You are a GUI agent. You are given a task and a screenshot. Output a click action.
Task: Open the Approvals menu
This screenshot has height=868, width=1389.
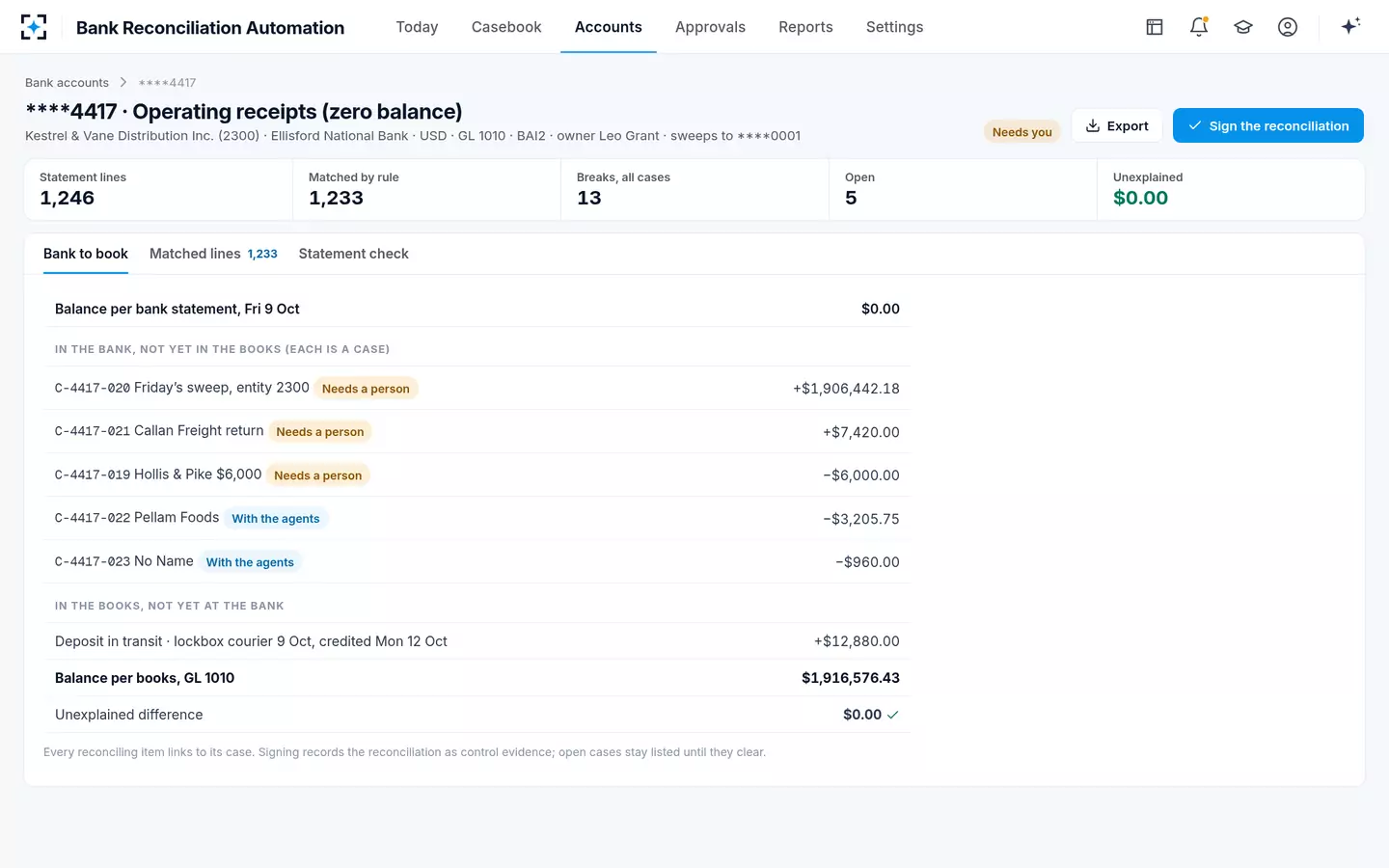point(710,27)
